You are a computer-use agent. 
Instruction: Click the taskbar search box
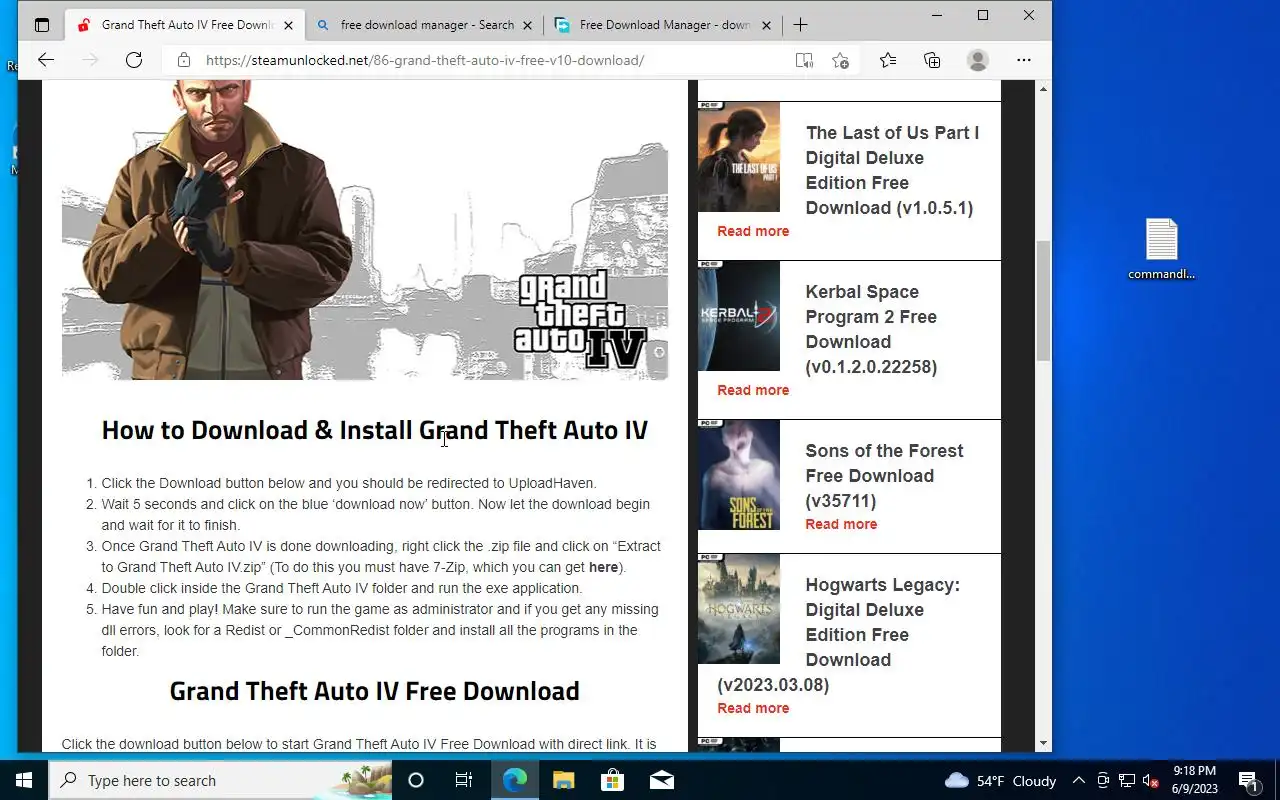220,780
